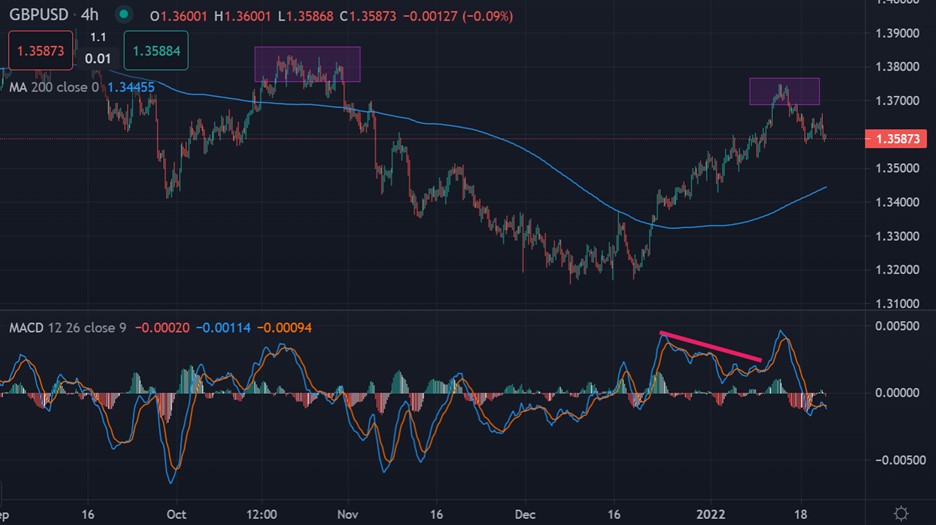The height and width of the screenshot is (525, 936).
Task: Click the MA value 1.34455
Action: tap(131, 87)
